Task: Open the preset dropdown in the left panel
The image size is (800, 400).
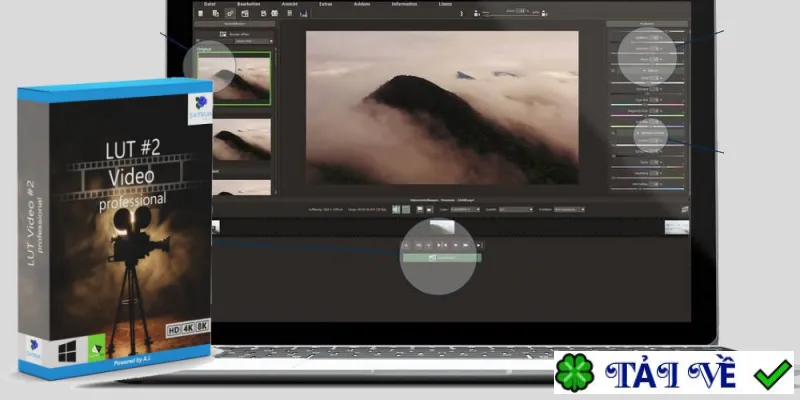Action: pos(254,41)
